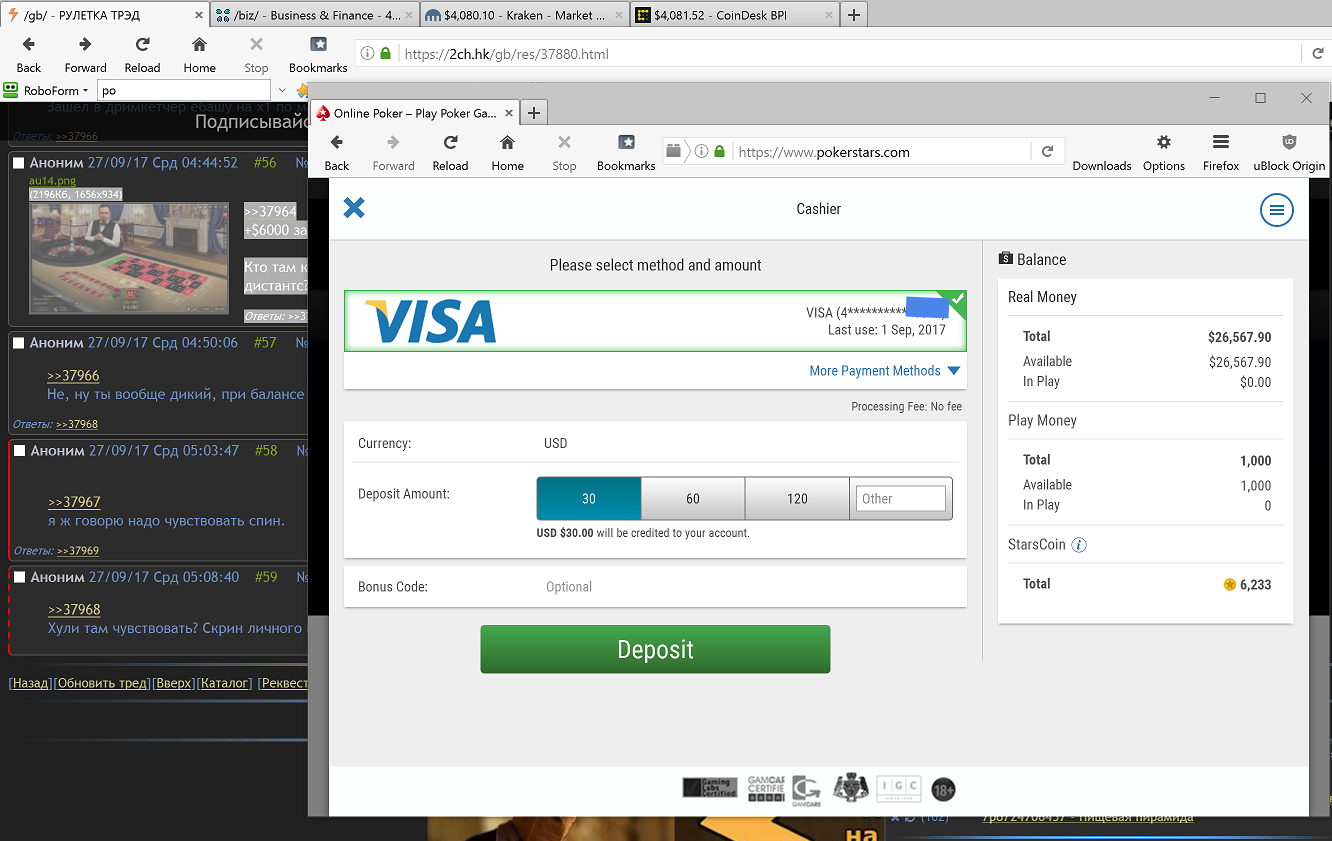
Task: Select the VISA payment card
Action: pos(655,321)
